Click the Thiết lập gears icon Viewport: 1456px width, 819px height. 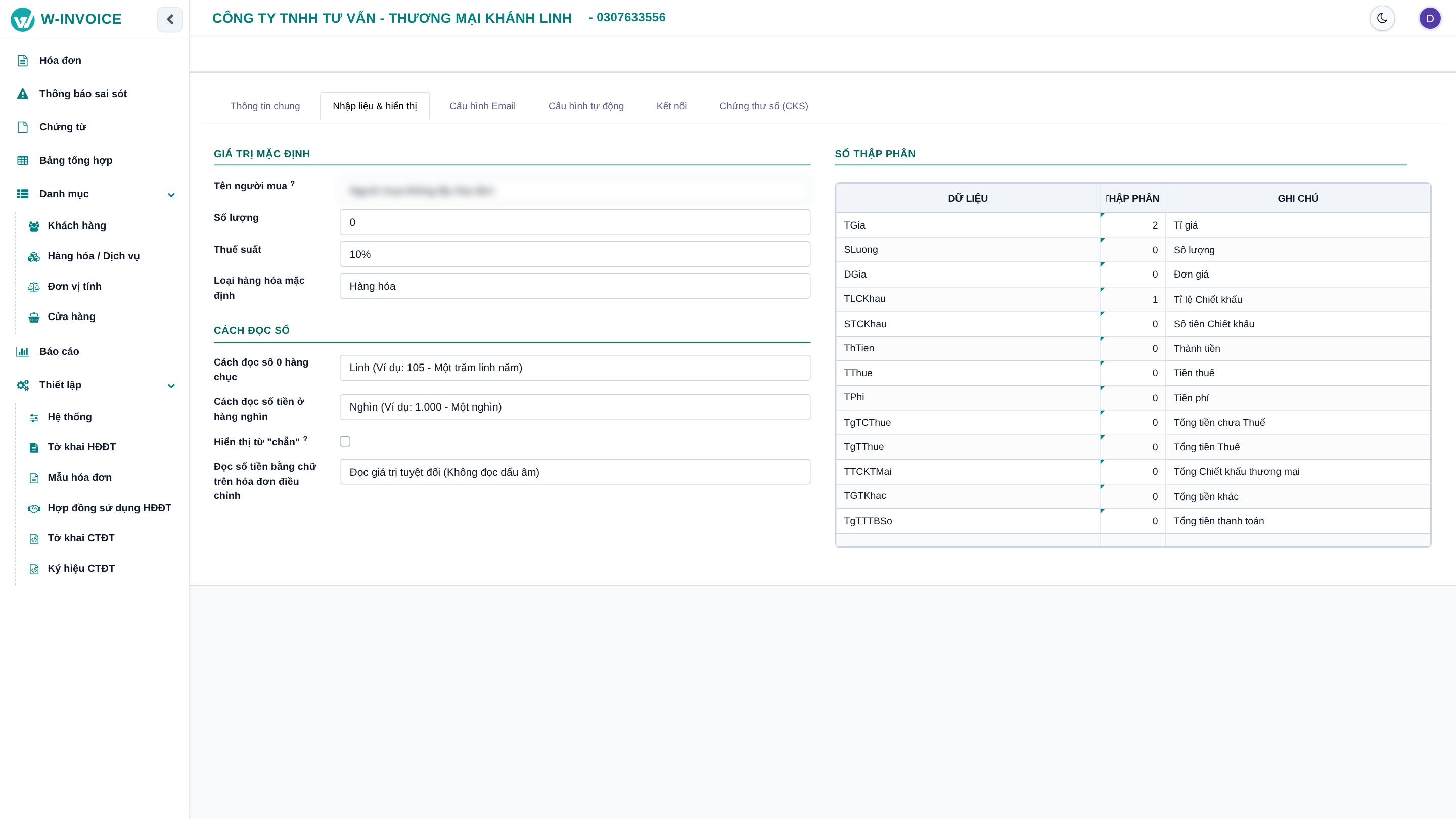coord(23,385)
